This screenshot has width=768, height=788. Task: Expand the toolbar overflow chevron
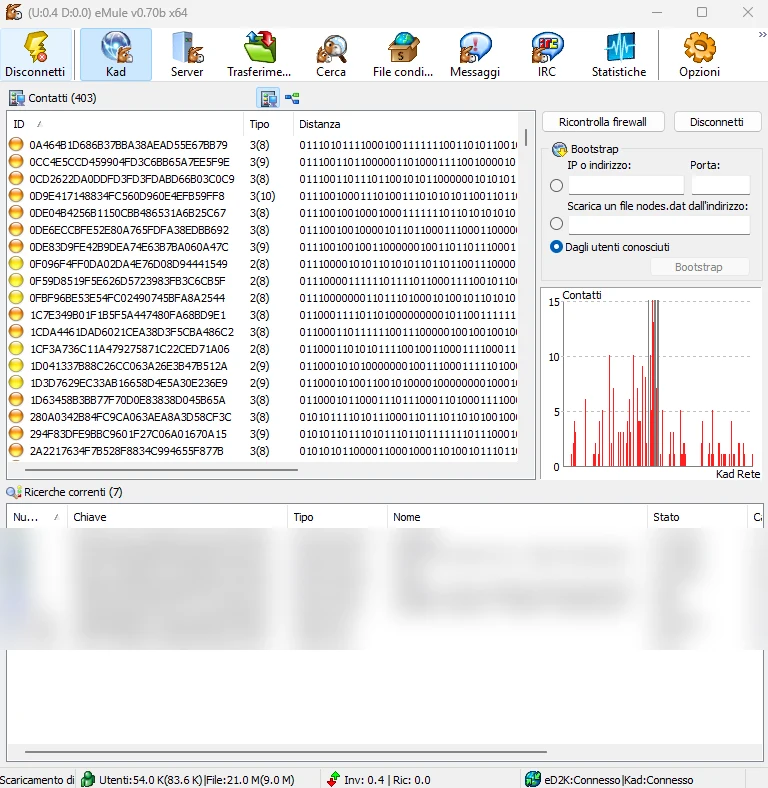click(762, 35)
